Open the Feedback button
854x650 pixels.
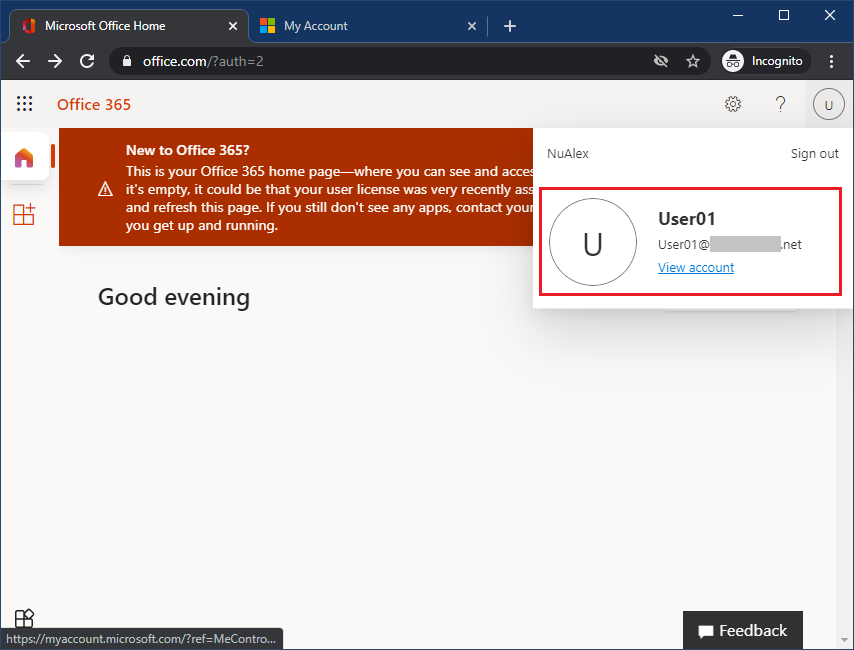pos(742,630)
